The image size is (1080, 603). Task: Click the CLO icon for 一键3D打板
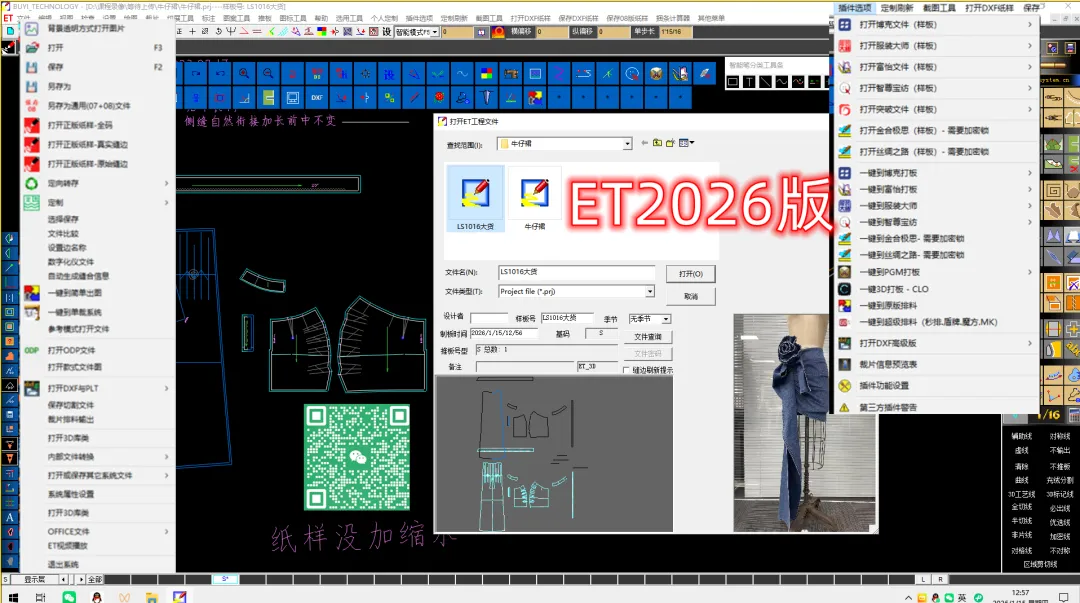[844, 289]
